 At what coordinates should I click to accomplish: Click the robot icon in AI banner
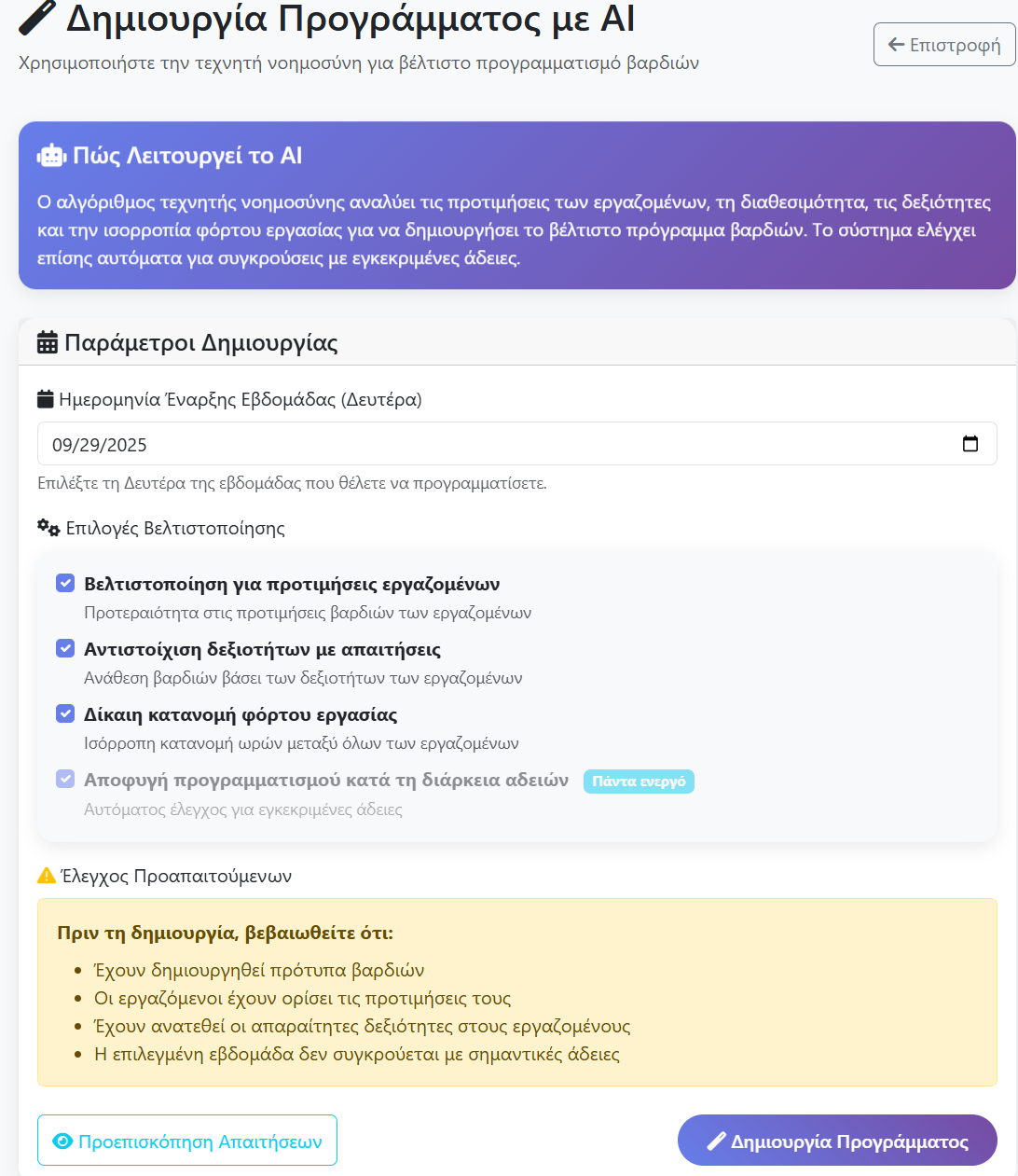pyautogui.click(x=51, y=156)
